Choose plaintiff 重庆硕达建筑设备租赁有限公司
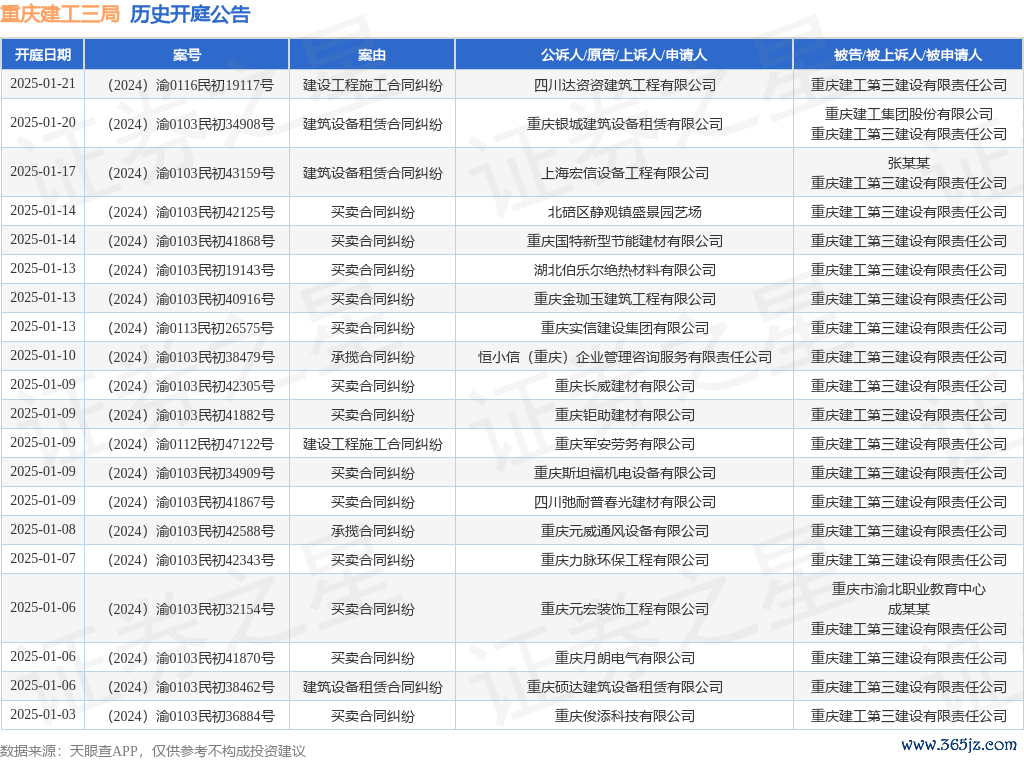 tap(624, 687)
